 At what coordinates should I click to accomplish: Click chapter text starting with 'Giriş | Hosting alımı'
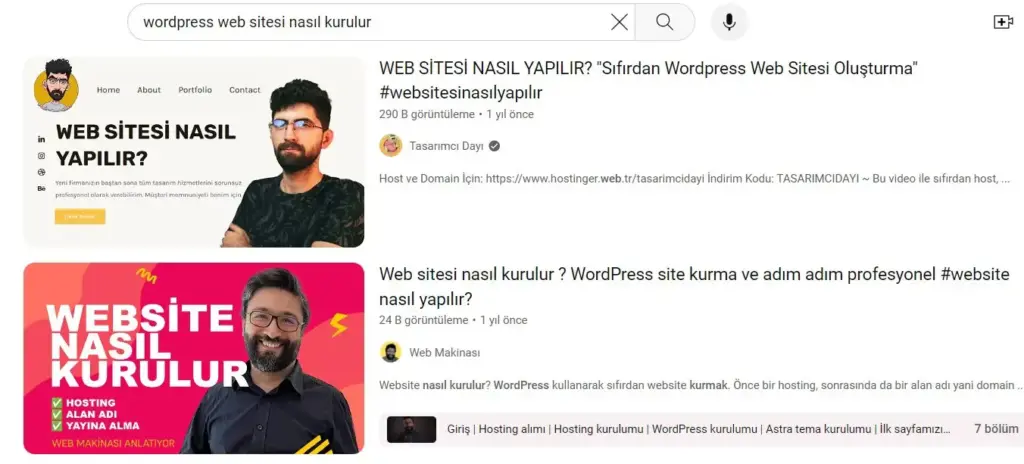click(698, 429)
